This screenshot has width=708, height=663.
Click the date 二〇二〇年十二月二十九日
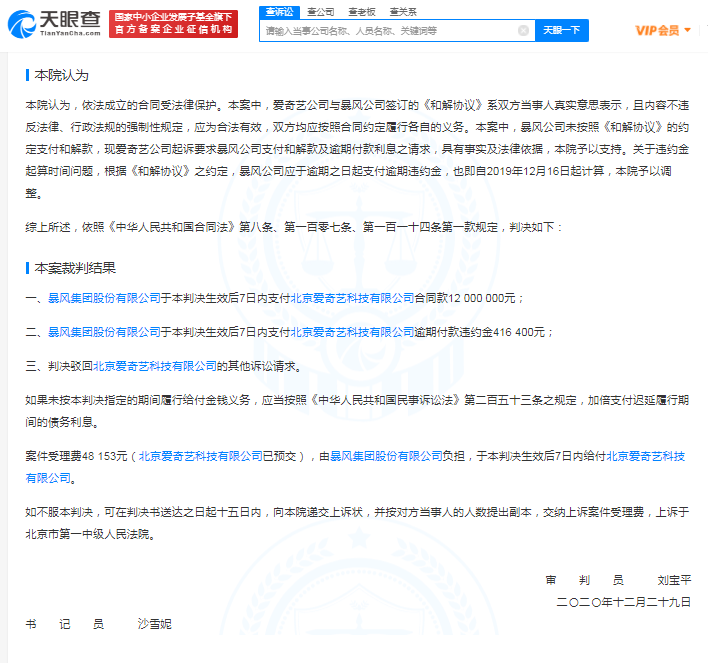624,602
